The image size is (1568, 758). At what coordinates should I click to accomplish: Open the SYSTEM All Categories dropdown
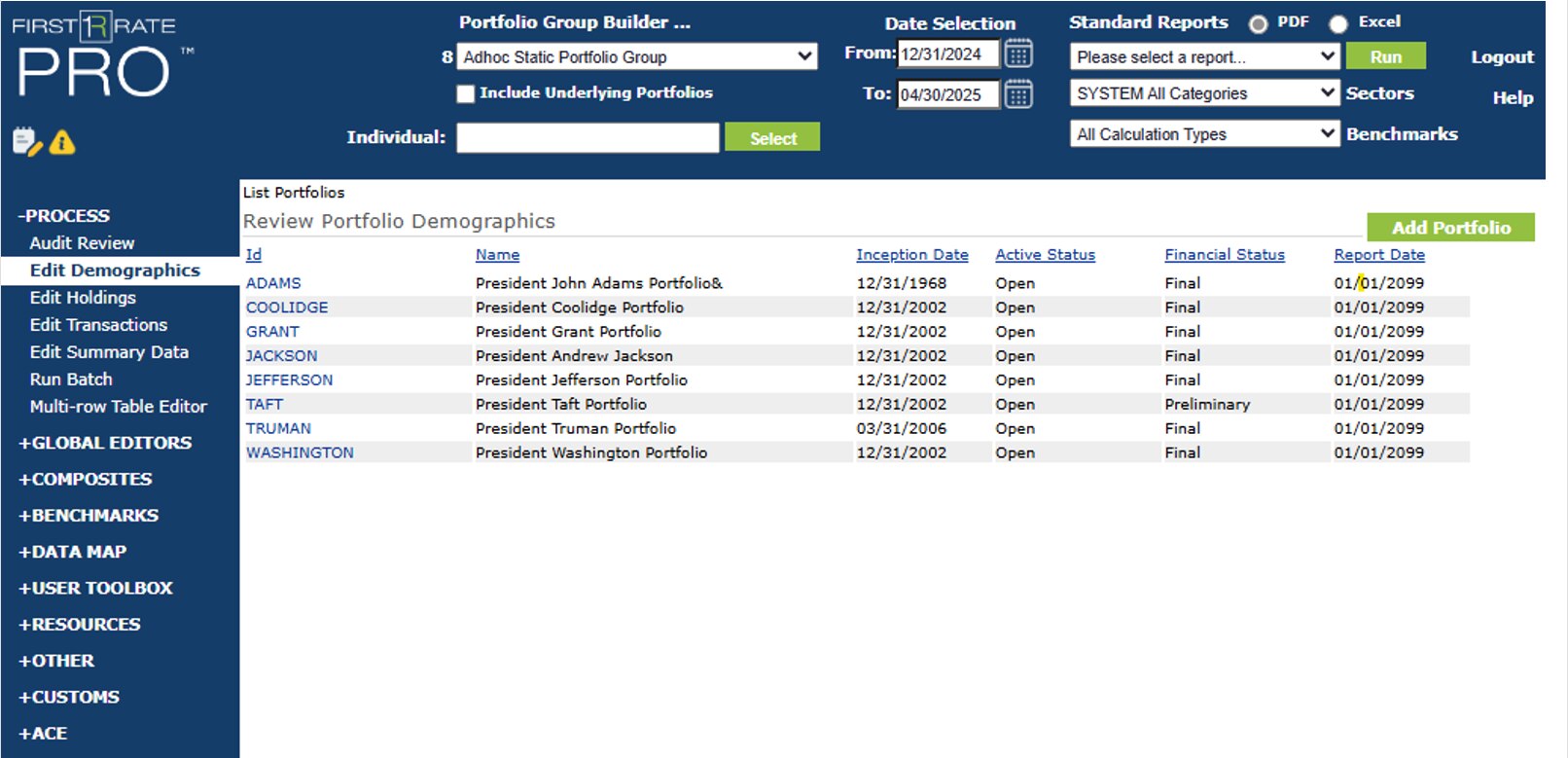click(x=1204, y=93)
